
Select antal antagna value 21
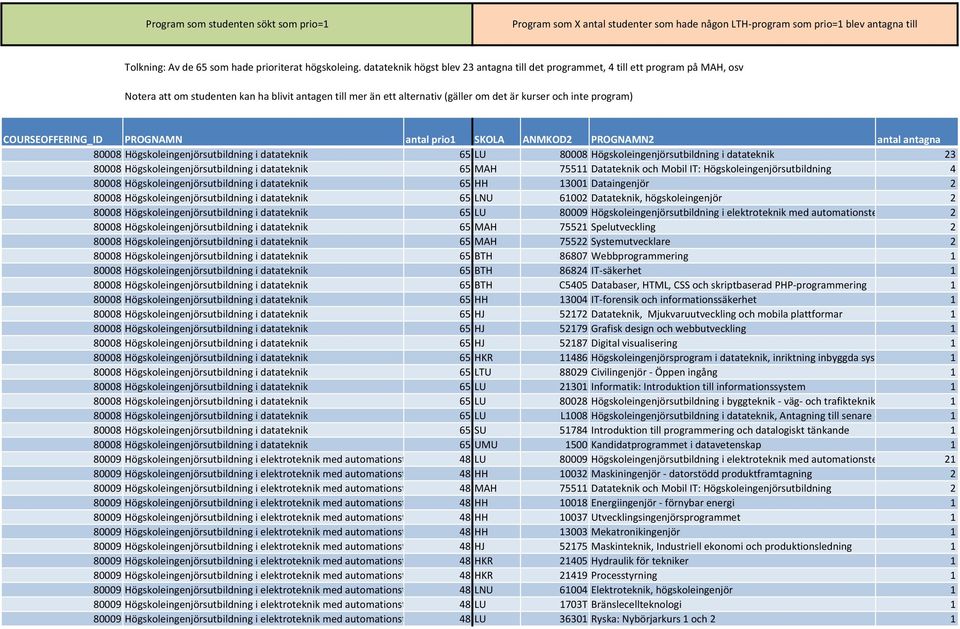click(x=917, y=459)
